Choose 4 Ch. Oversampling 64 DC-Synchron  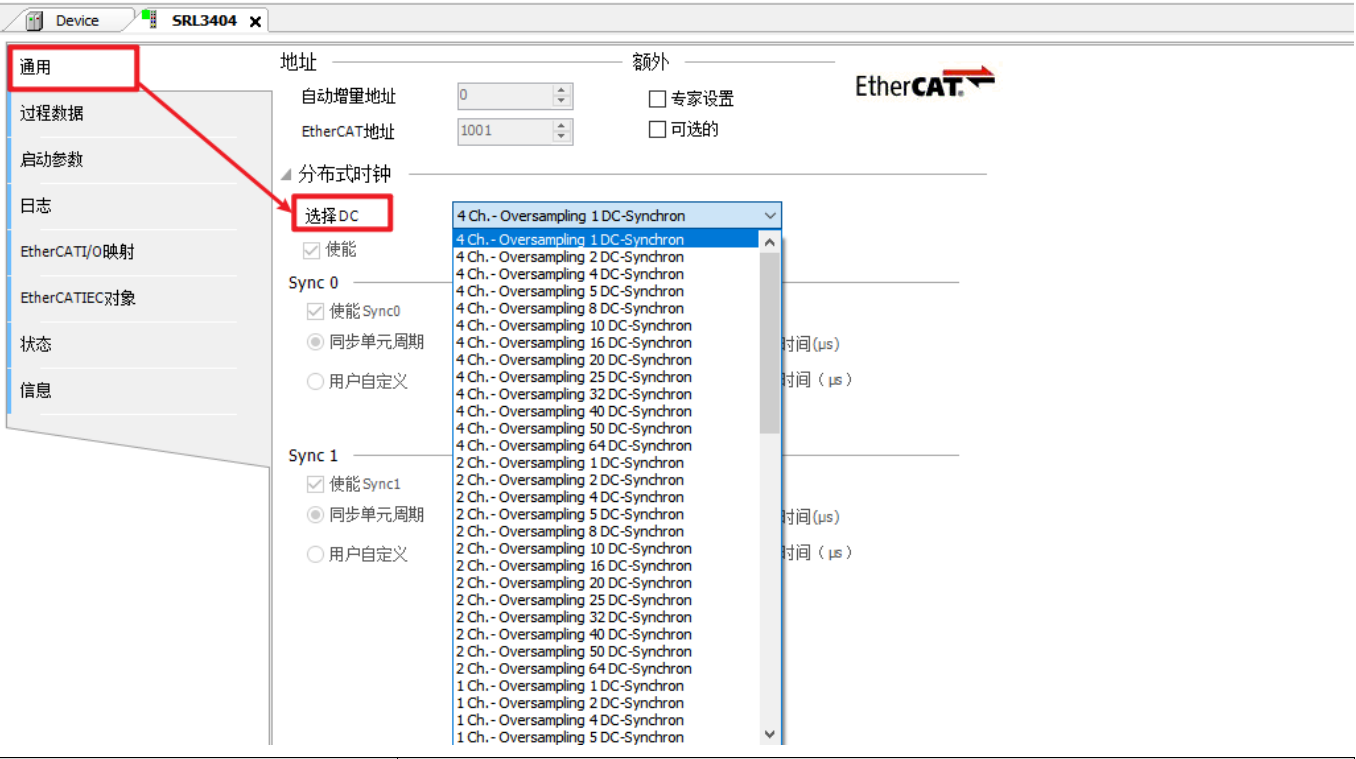coord(573,446)
